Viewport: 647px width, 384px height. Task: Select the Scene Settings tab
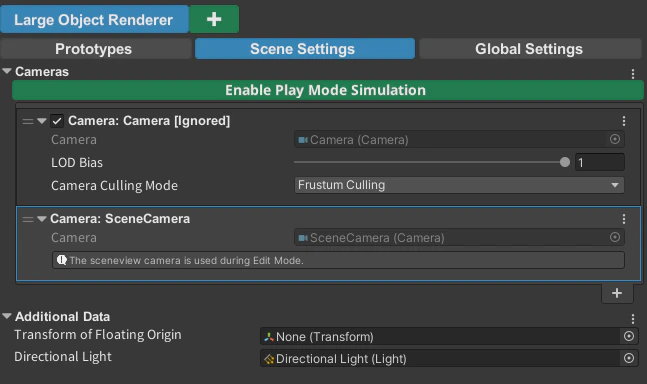(x=305, y=49)
